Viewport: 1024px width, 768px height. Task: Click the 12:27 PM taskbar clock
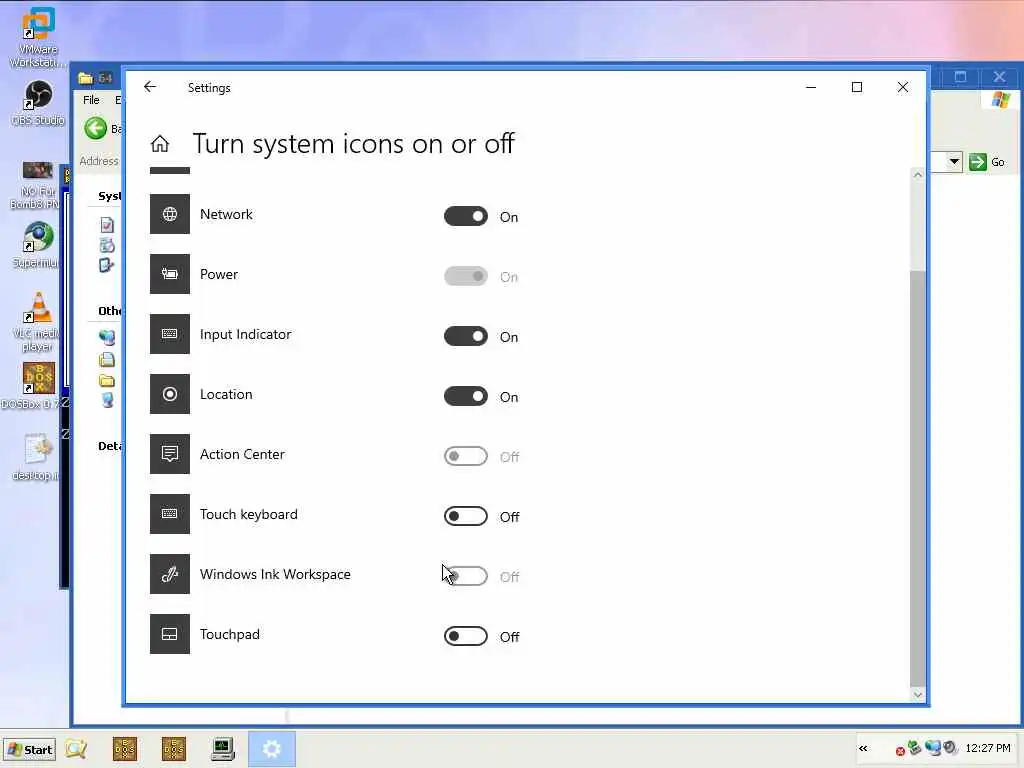pos(987,748)
